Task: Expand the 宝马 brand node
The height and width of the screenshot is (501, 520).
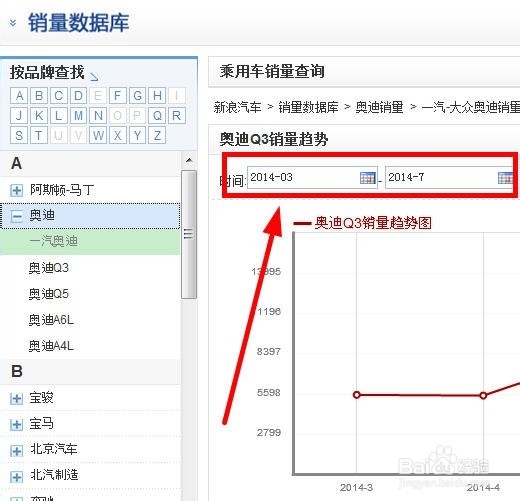Action: pos(16,425)
